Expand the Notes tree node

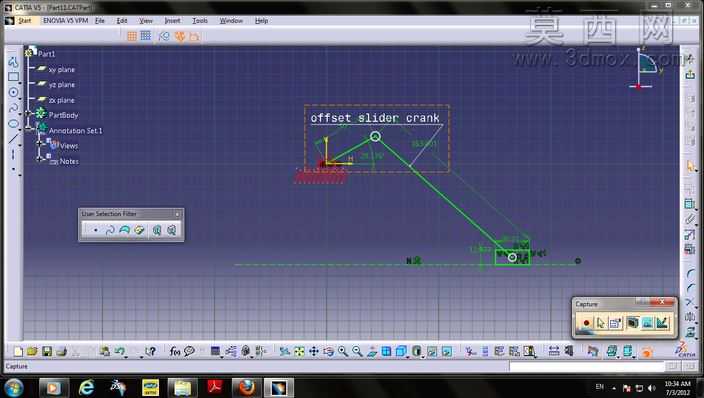point(40,158)
